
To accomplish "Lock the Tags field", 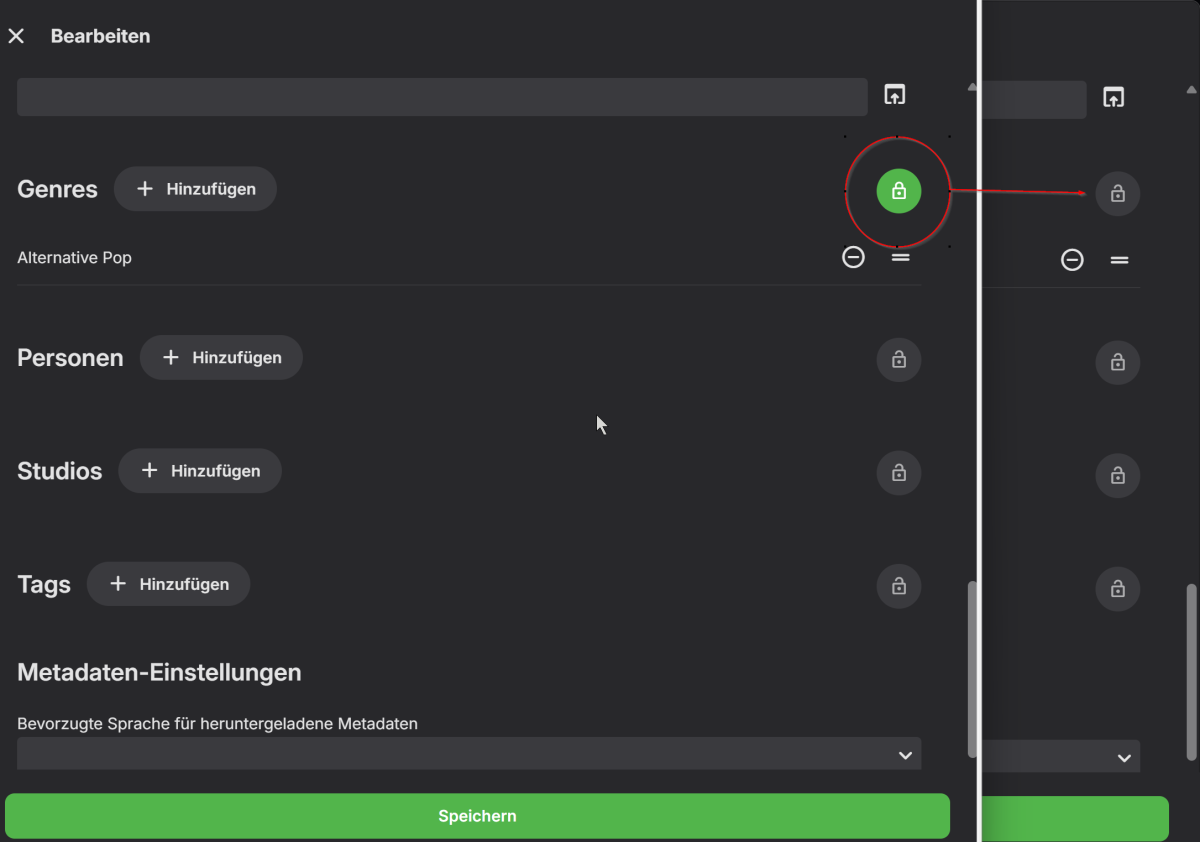I will coord(898,586).
